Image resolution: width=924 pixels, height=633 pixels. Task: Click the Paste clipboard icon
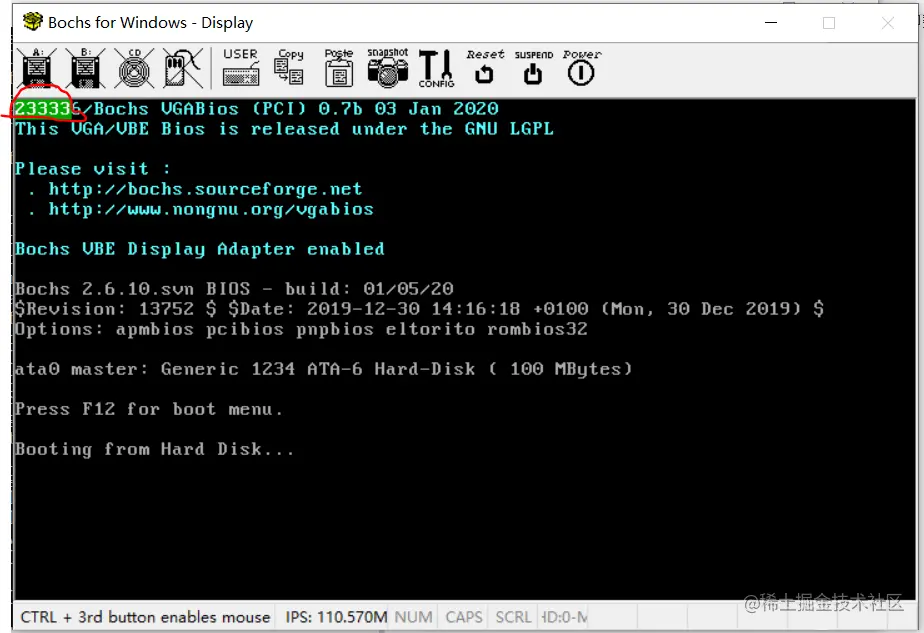coord(339,67)
